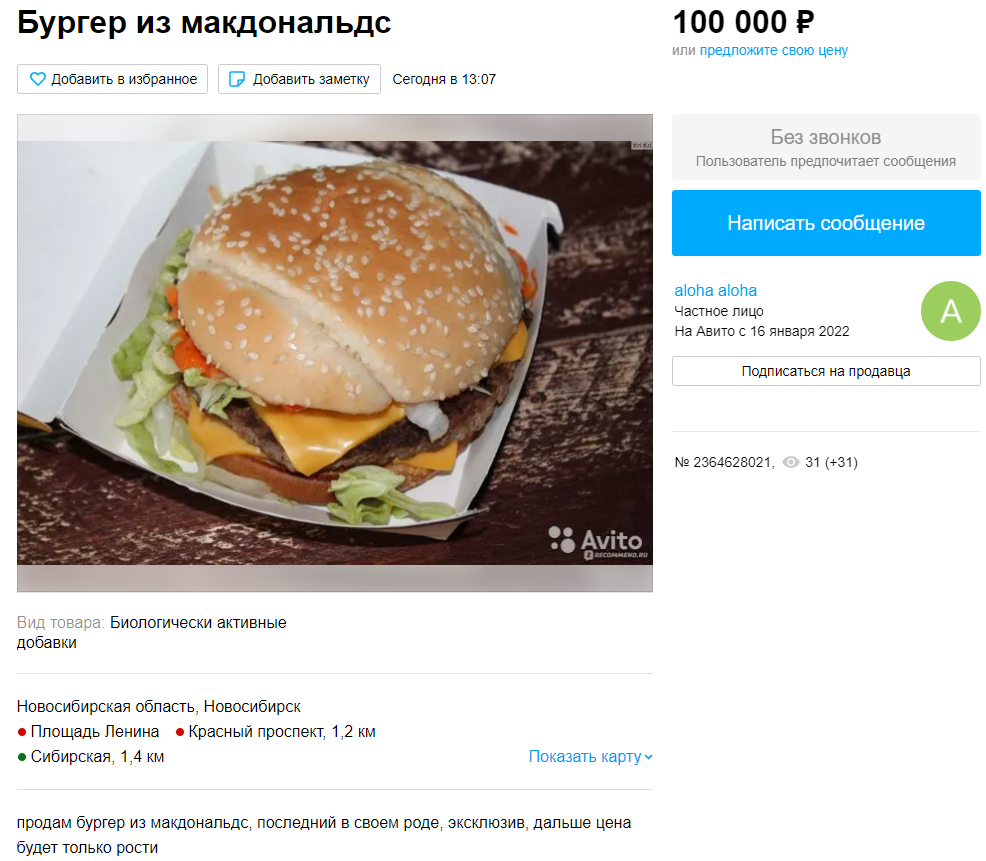Click the eye views icon near 31
Image resolution: width=986 pixels, height=861 pixels.
[x=790, y=462]
